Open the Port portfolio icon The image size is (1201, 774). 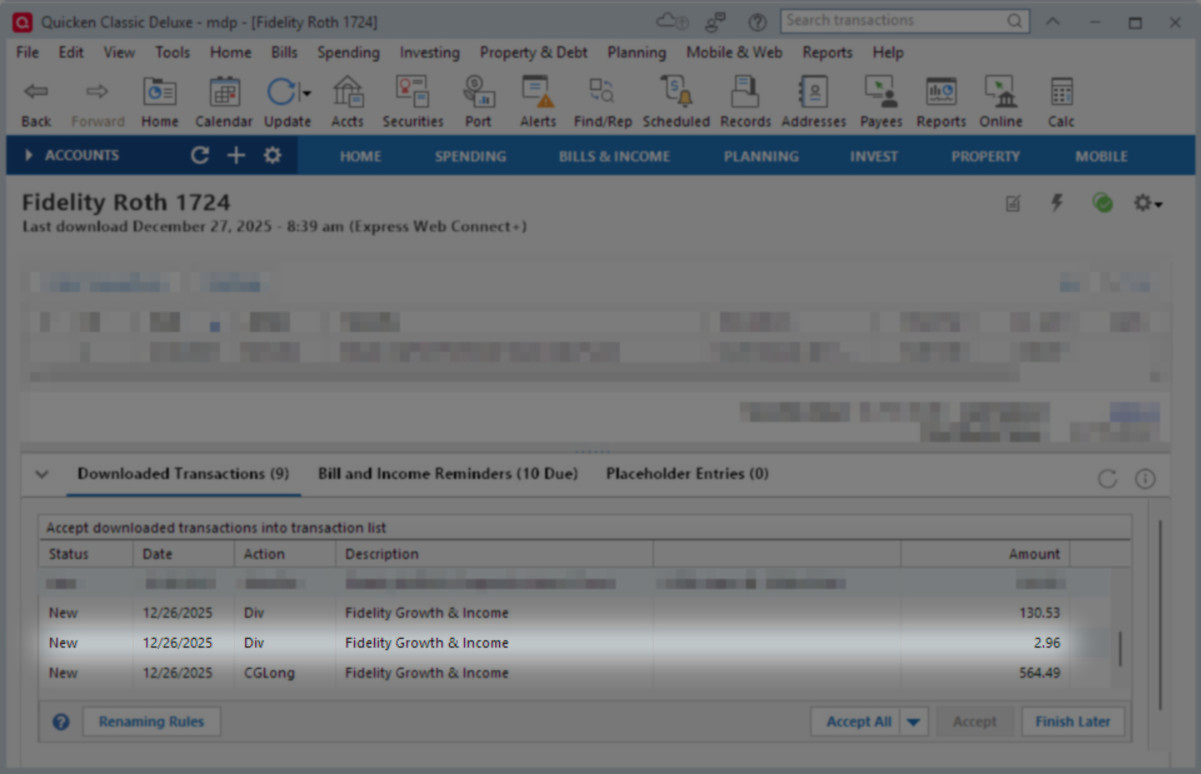[x=478, y=102]
